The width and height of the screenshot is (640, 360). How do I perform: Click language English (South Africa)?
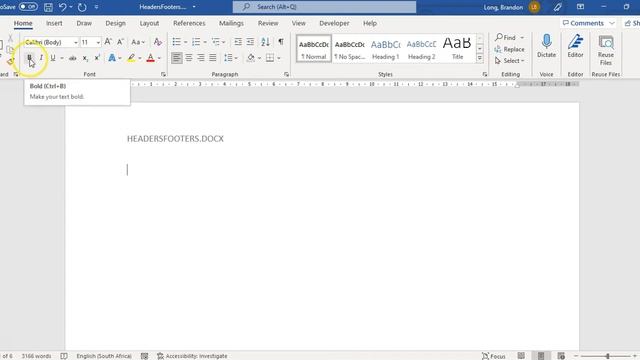[104, 356]
